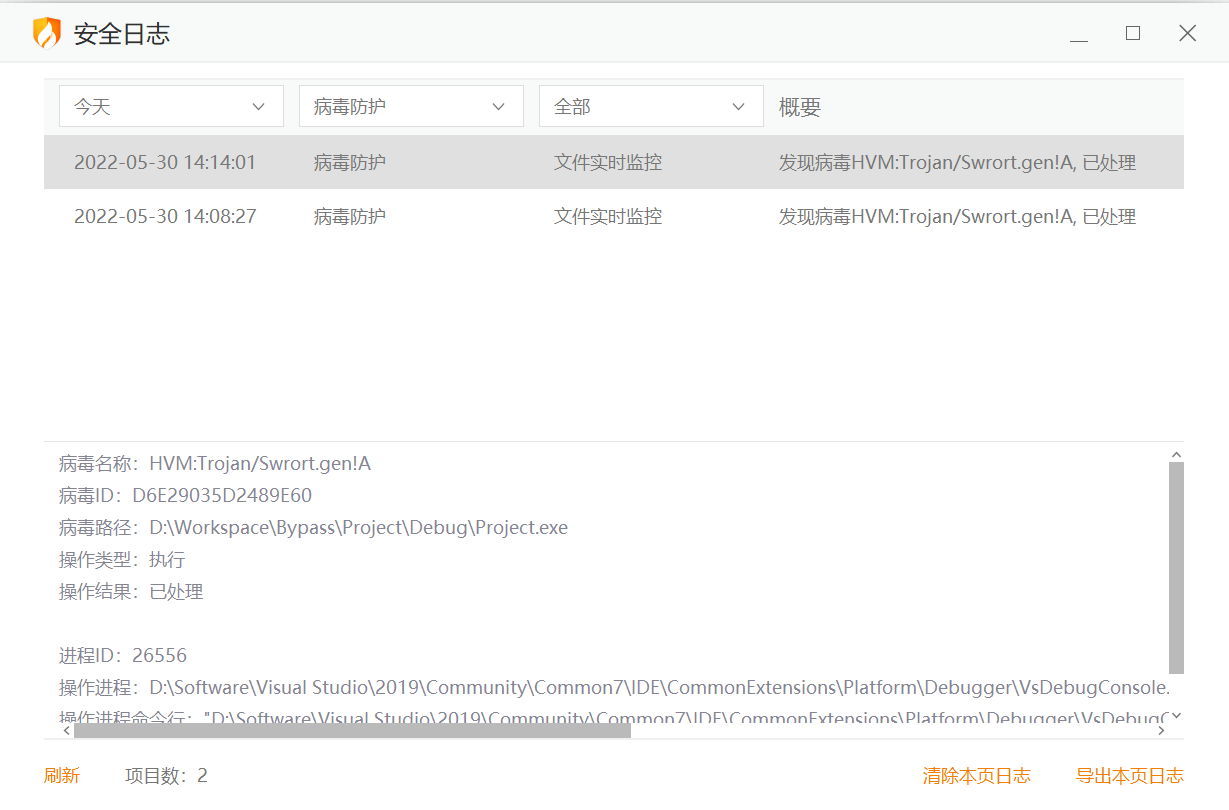This screenshot has height=810, width=1229.
Task: Click the horizontal scrollbar left arrow
Action: pyautogui.click(x=66, y=731)
